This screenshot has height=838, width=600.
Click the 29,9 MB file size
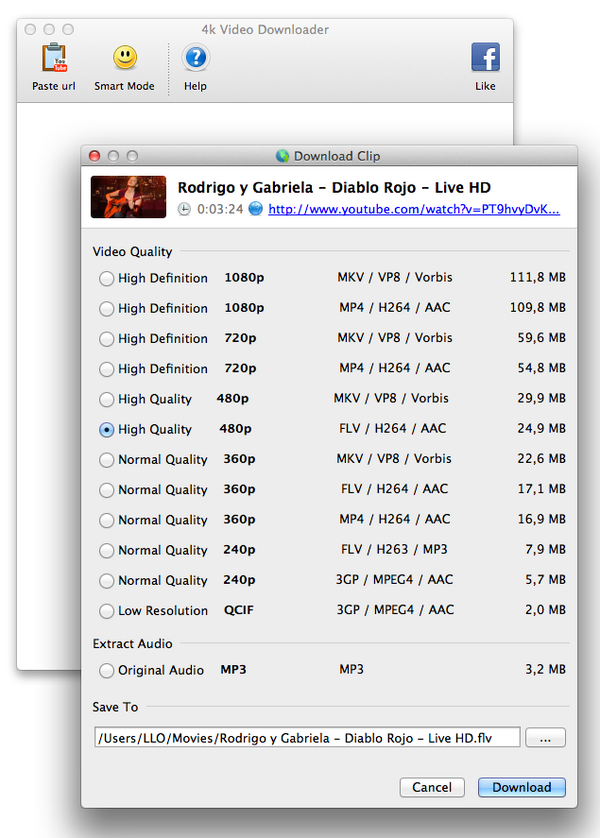click(x=541, y=398)
